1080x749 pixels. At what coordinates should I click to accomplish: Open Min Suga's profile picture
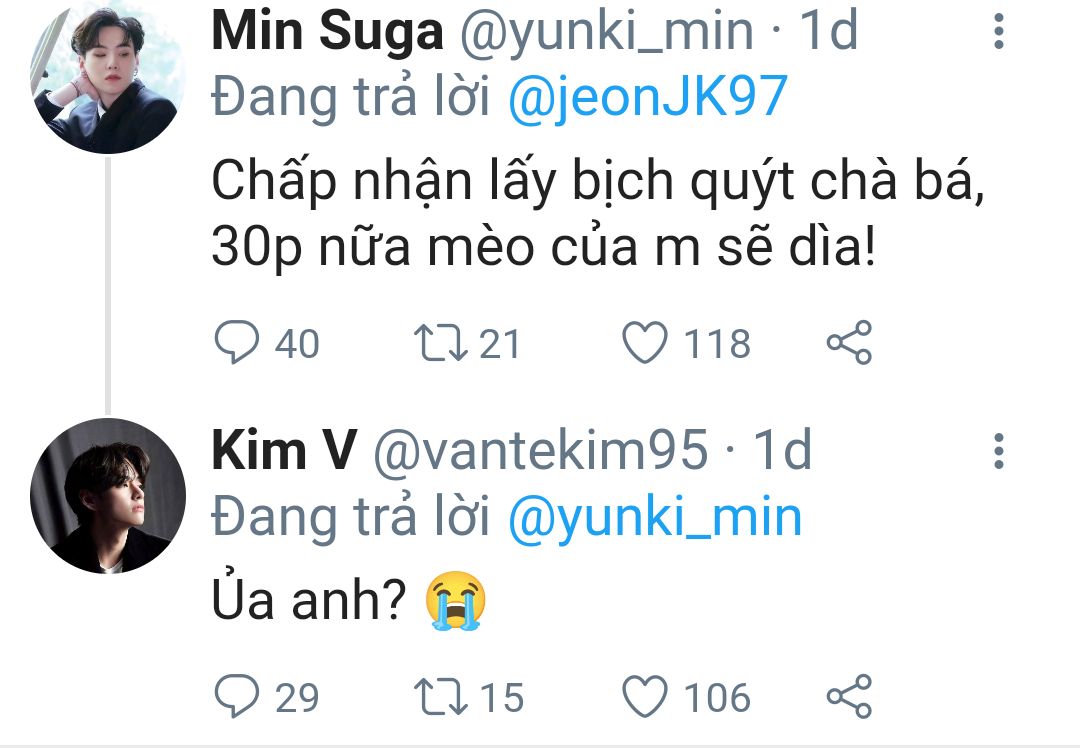[108, 76]
